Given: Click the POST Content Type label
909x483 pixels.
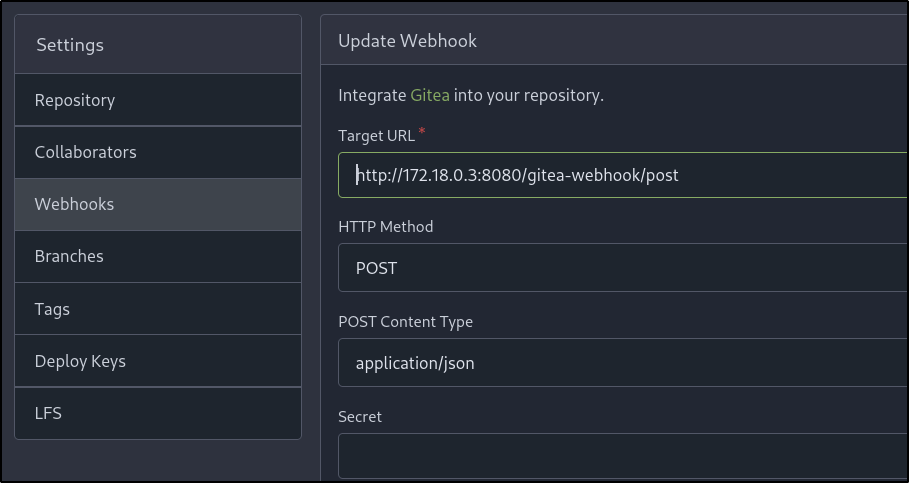Looking at the screenshot, I should click(405, 322).
